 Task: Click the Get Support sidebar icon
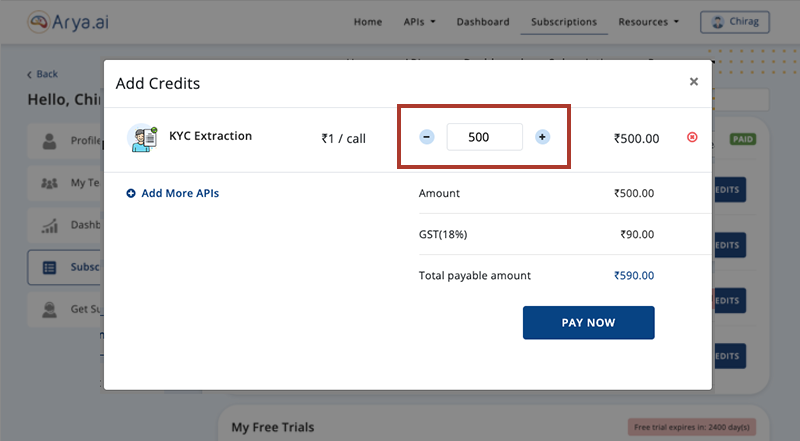tap(49, 309)
